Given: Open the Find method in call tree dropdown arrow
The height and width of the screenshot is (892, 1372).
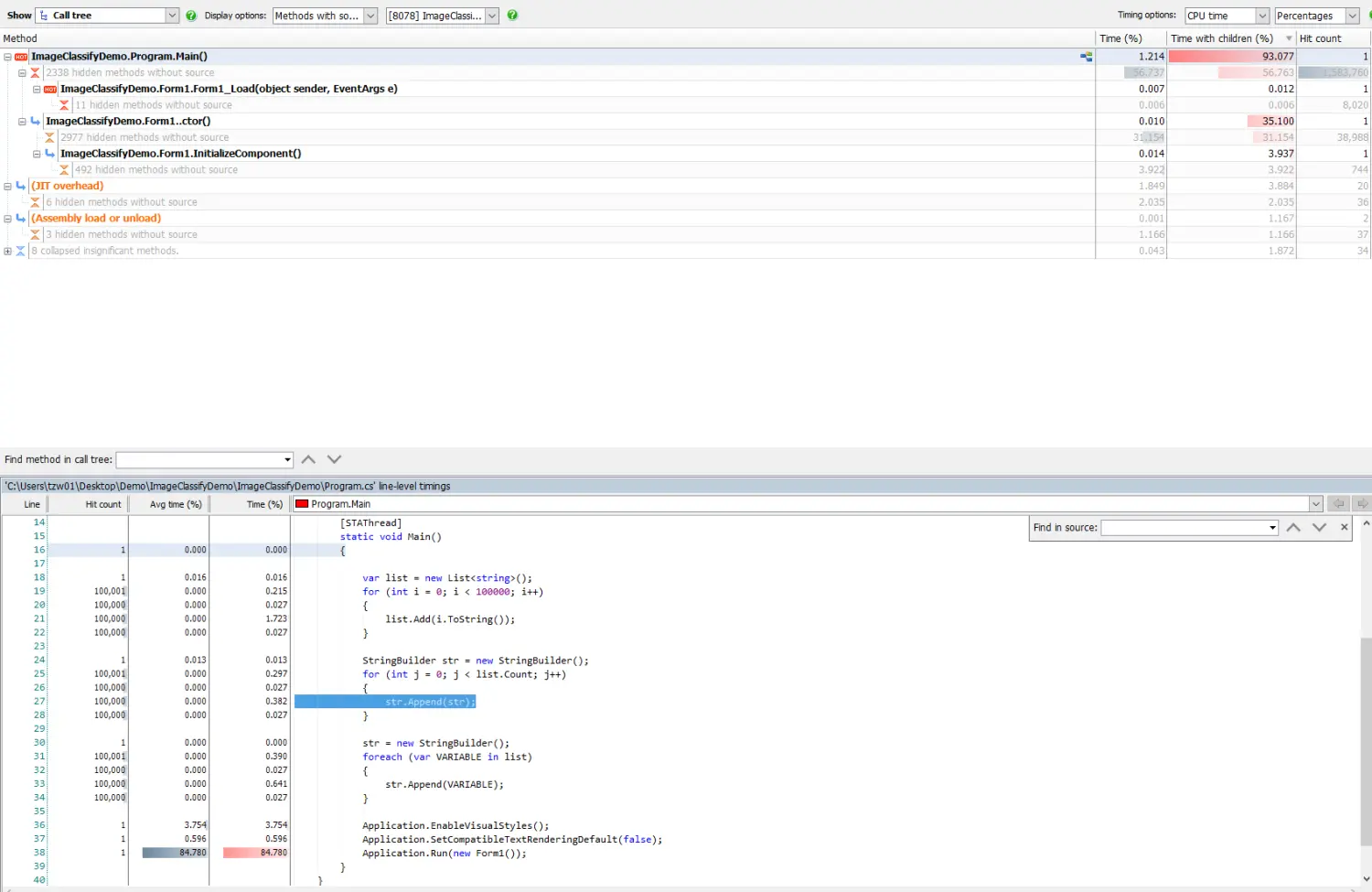Looking at the screenshot, I should click(287, 459).
